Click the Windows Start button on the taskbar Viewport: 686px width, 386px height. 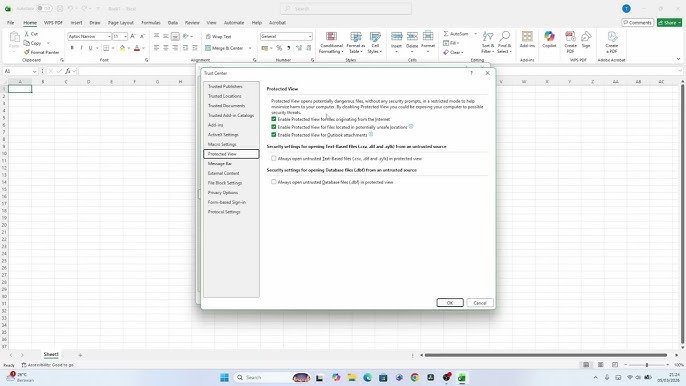(x=224, y=377)
